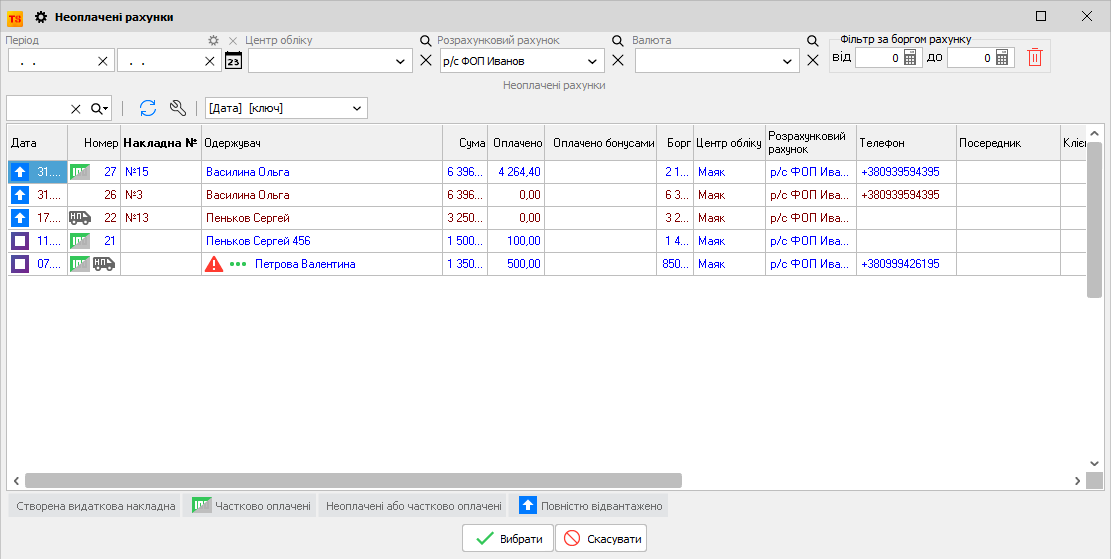
Task: Toggle the purple checkbox for invoice 21
Action: tap(19, 241)
